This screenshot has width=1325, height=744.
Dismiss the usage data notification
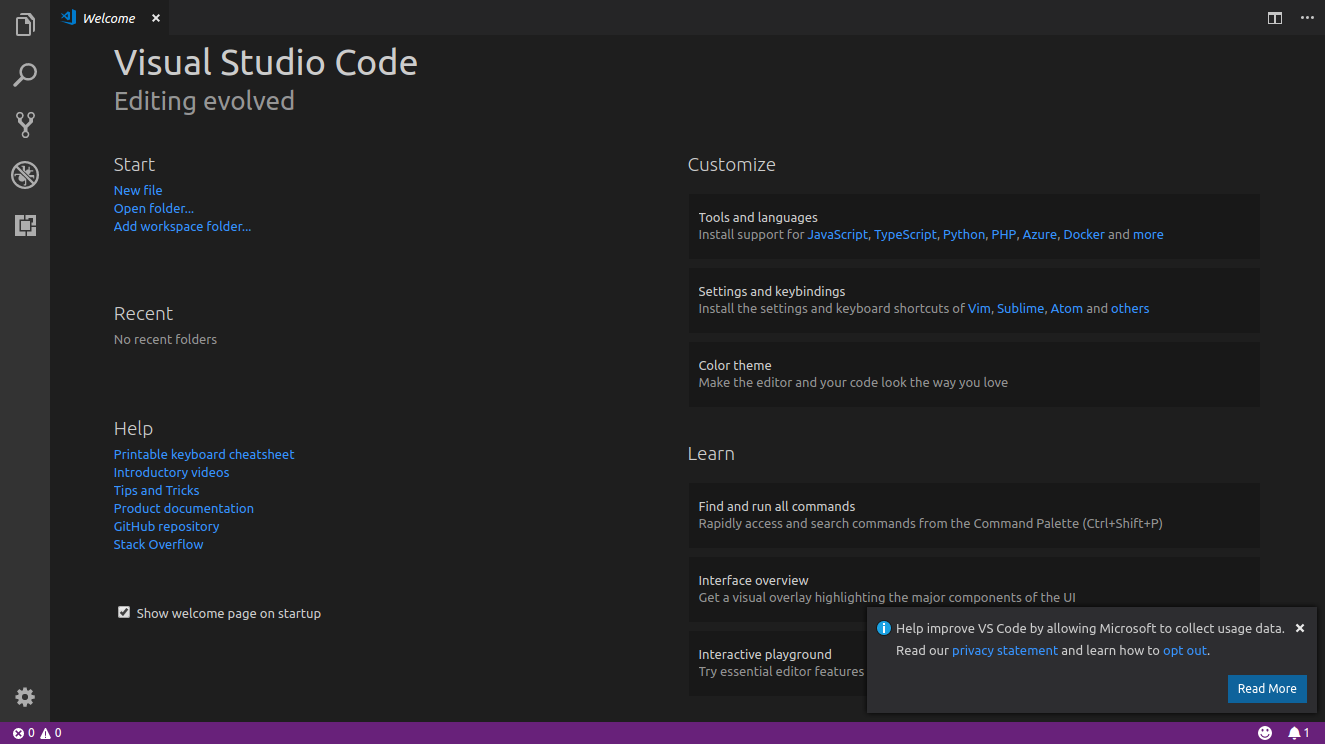point(1299,627)
